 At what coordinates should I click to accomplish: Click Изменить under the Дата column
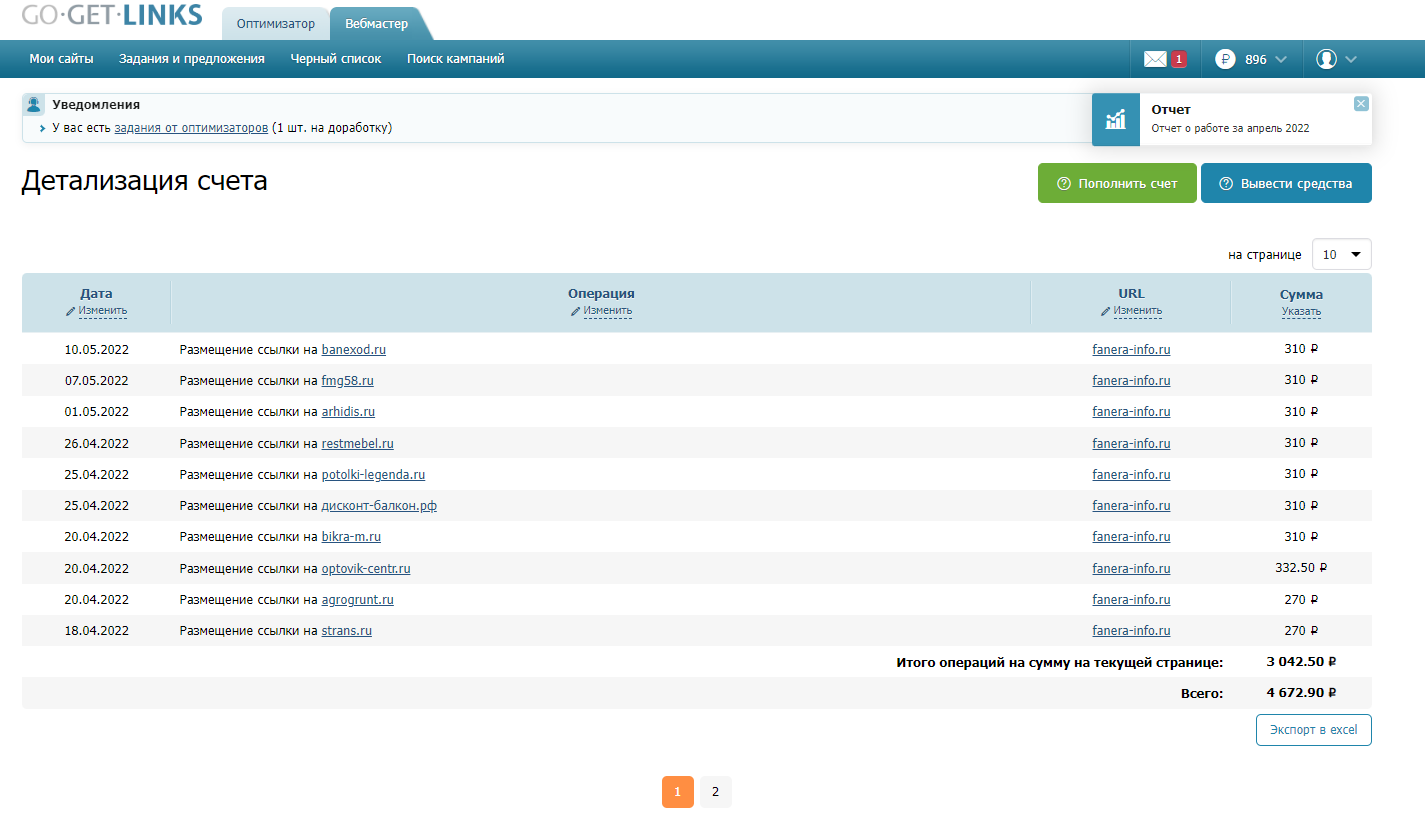103,311
